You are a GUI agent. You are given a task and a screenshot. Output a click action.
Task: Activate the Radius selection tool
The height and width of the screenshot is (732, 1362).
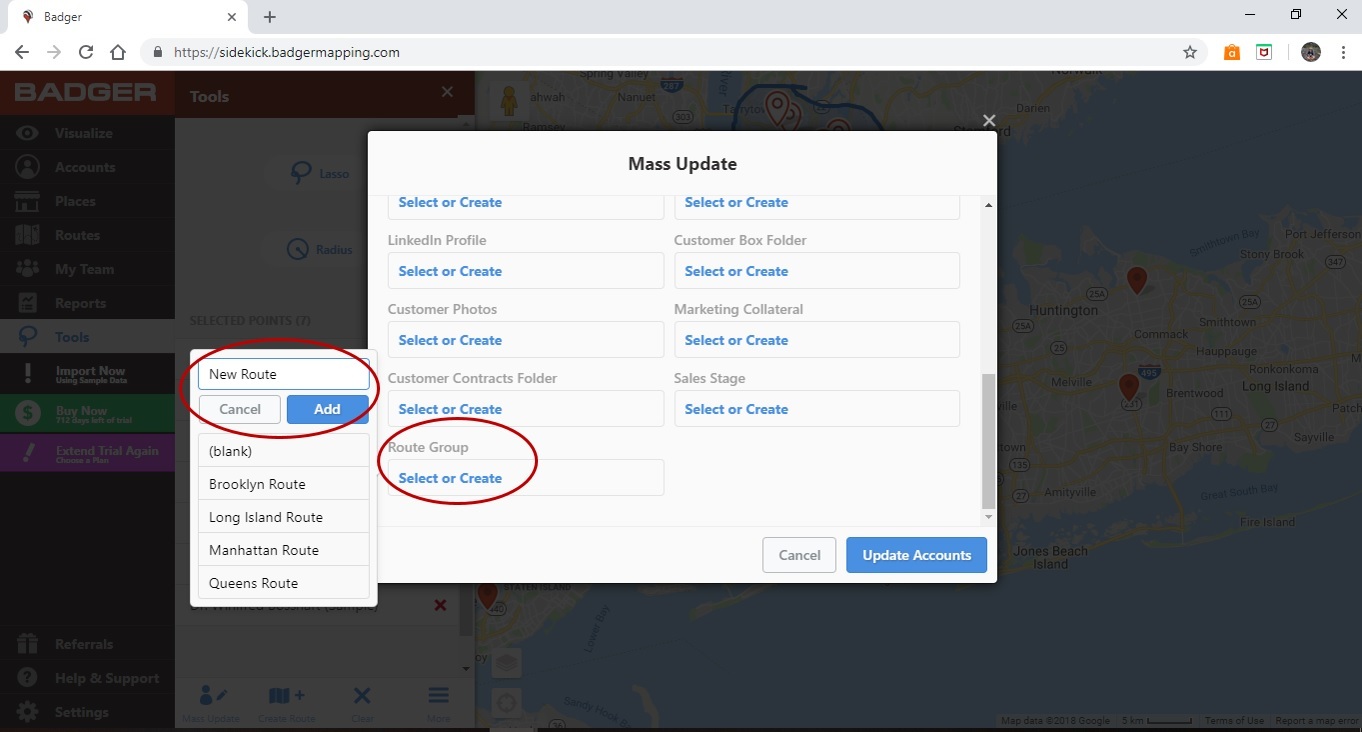(318, 250)
